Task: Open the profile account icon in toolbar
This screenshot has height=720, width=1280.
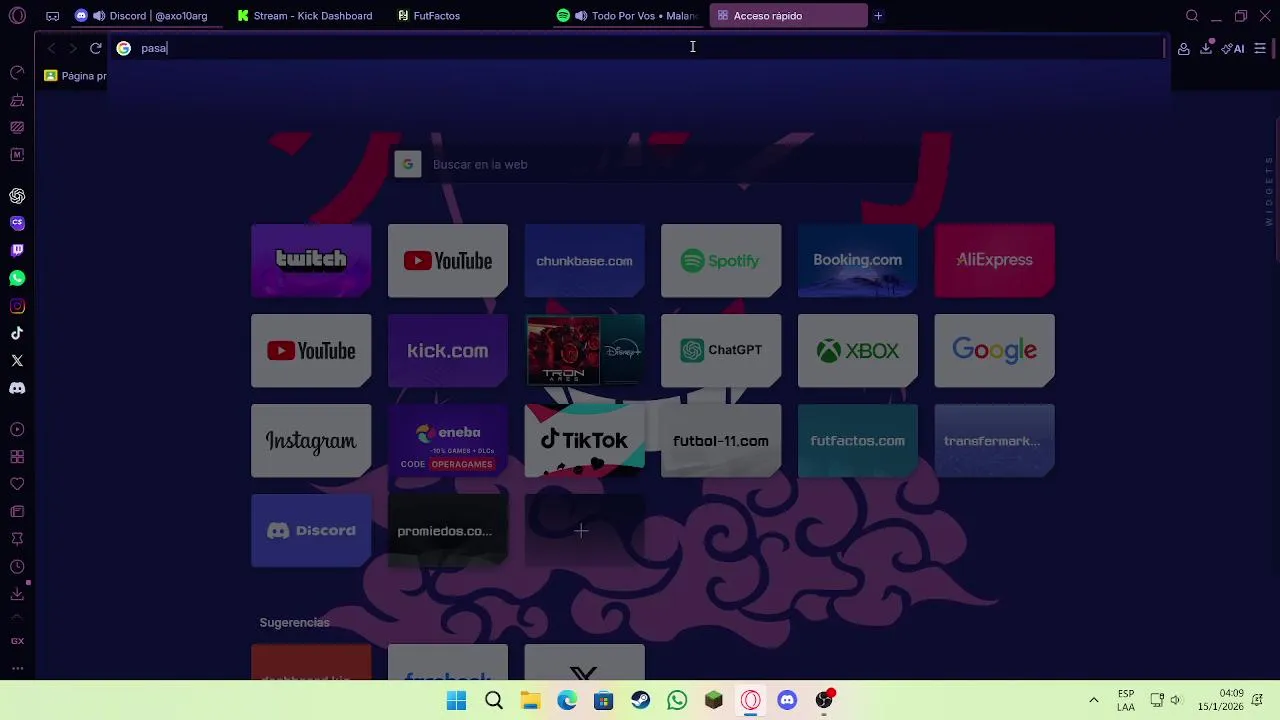Action: pos(1183,48)
